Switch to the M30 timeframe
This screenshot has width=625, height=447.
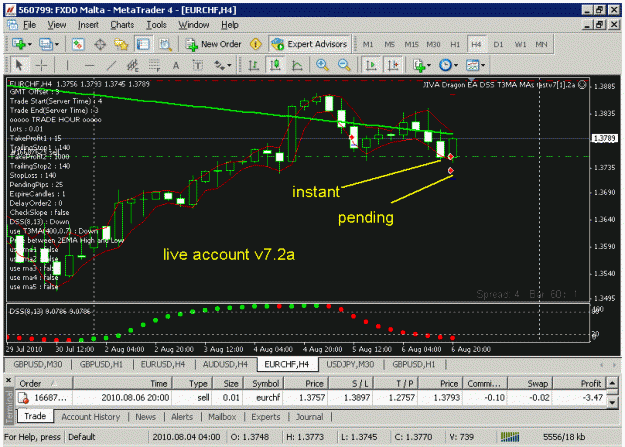click(433, 44)
